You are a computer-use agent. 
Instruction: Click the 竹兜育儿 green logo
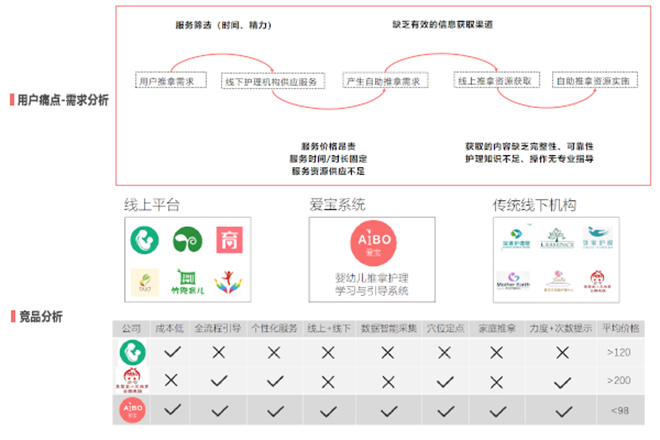pyautogui.click(x=186, y=284)
